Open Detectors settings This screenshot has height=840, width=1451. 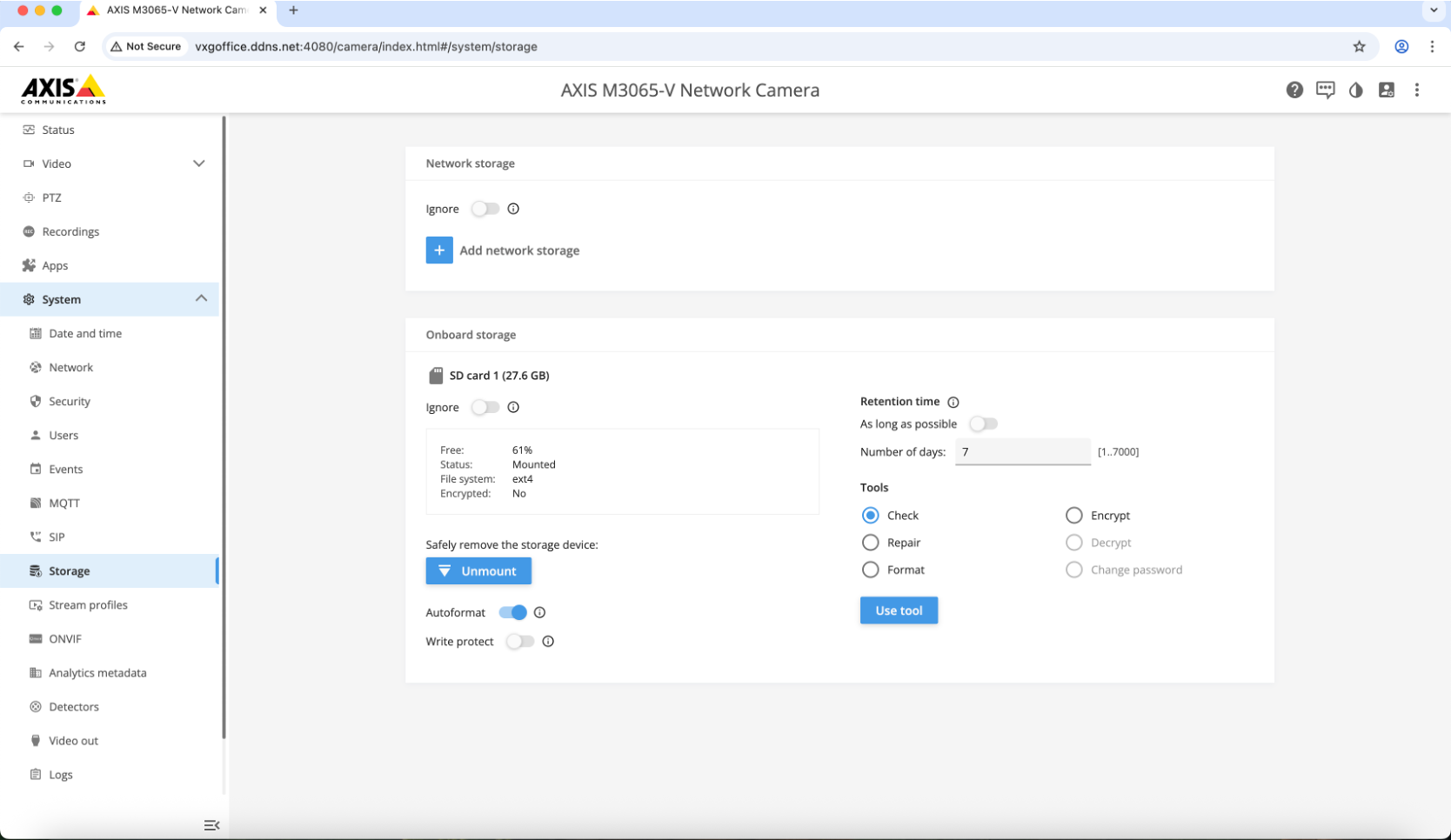click(x=110, y=706)
